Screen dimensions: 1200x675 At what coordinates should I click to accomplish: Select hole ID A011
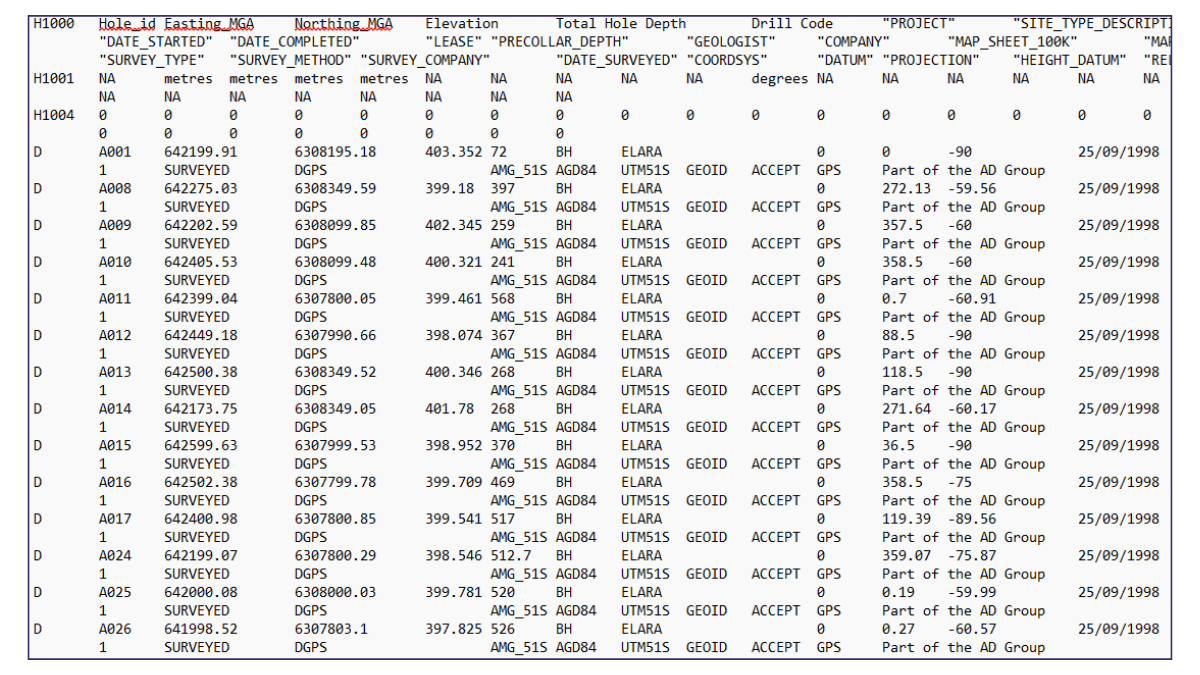(x=115, y=299)
